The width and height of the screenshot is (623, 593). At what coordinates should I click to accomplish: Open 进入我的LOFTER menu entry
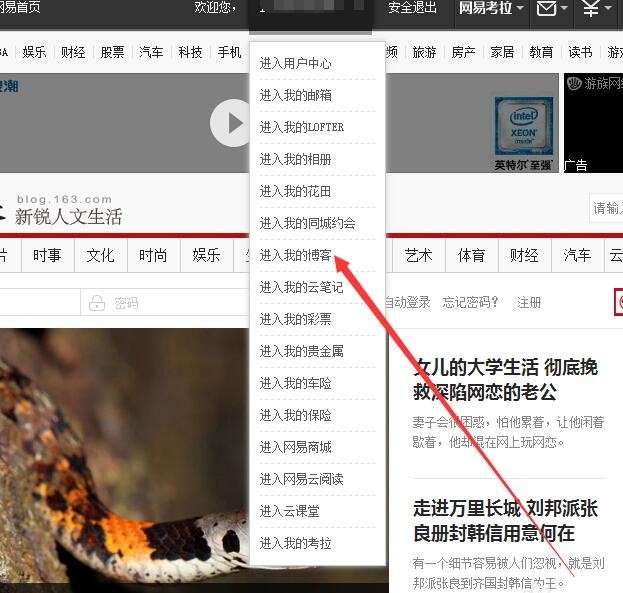tap(302, 127)
